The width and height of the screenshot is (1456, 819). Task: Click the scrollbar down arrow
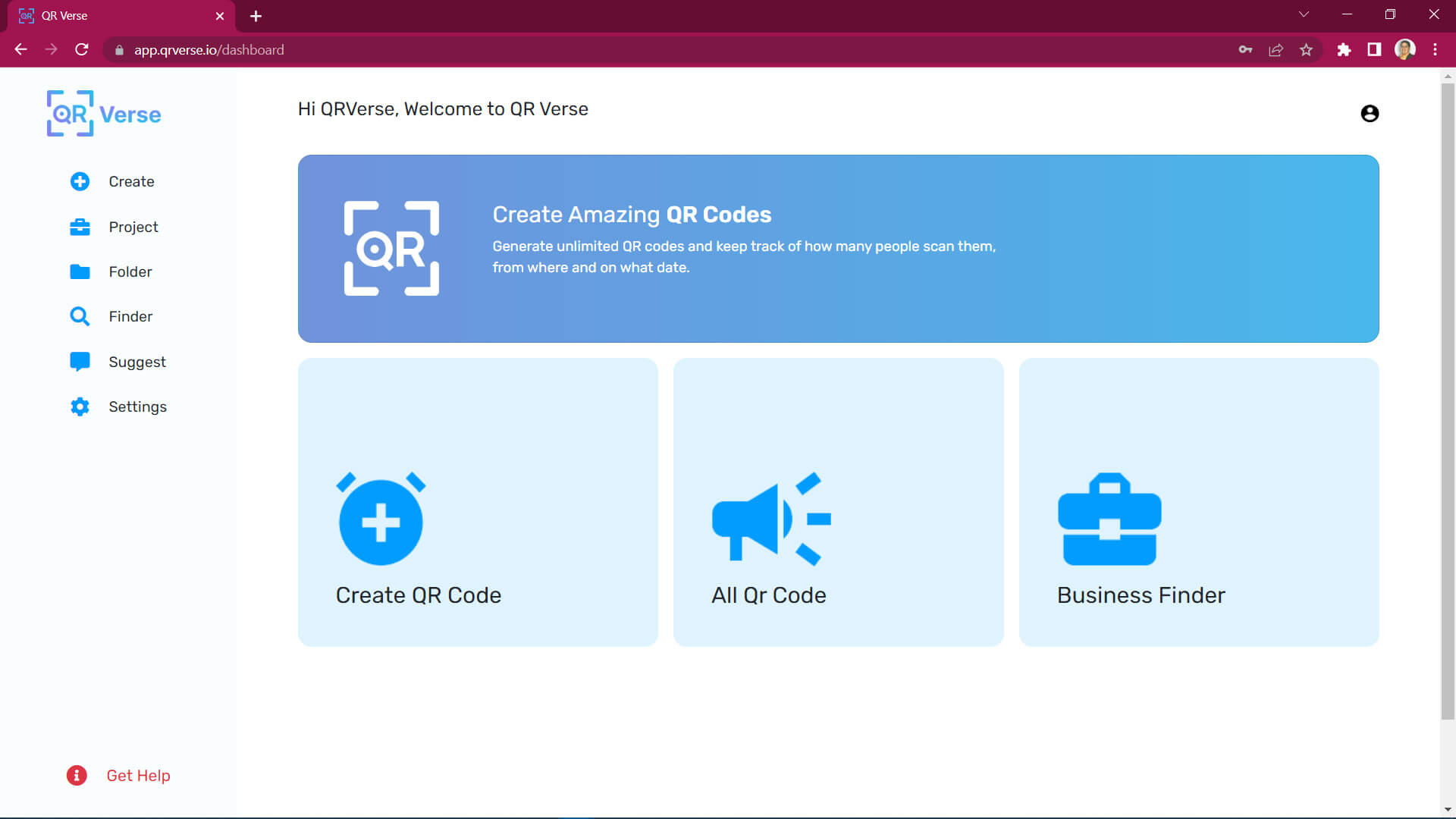[1448, 810]
